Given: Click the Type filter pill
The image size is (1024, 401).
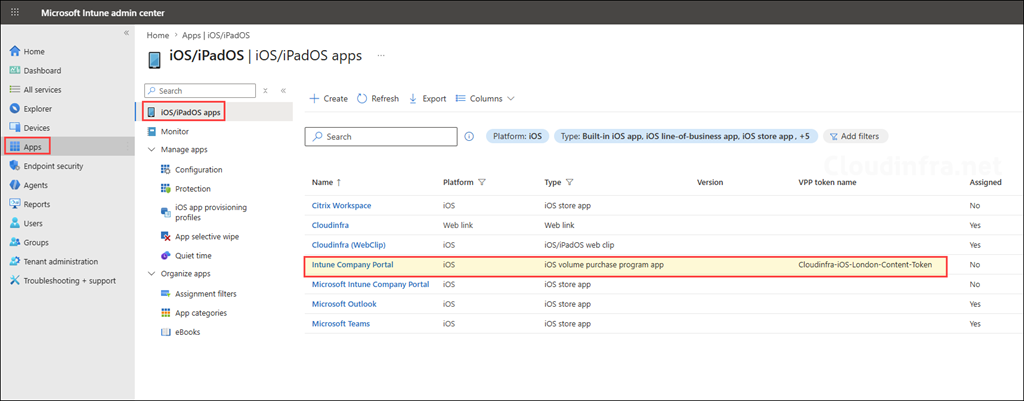Looking at the screenshot, I should (686, 136).
